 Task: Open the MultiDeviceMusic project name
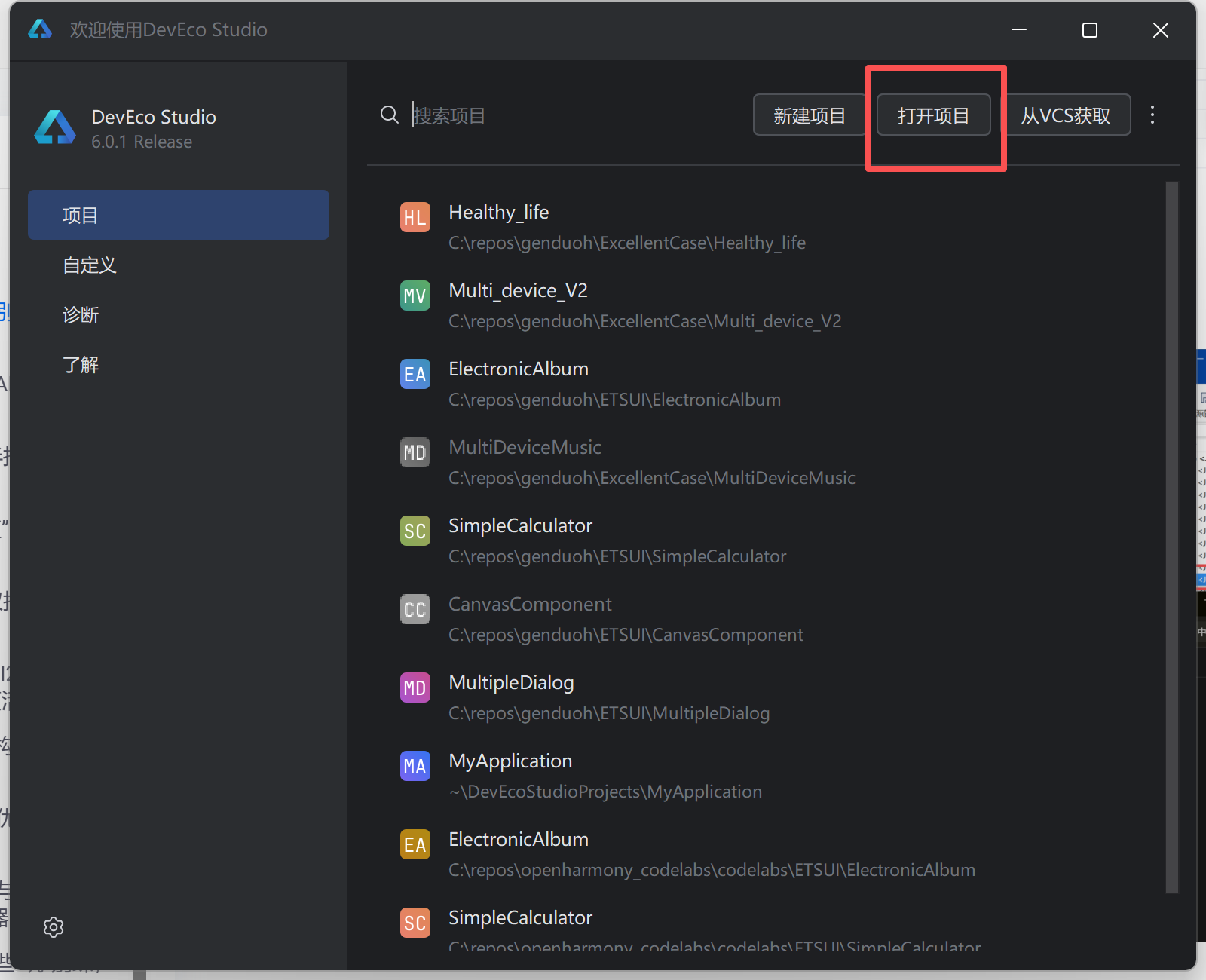pyautogui.click(x=525, y=447)
